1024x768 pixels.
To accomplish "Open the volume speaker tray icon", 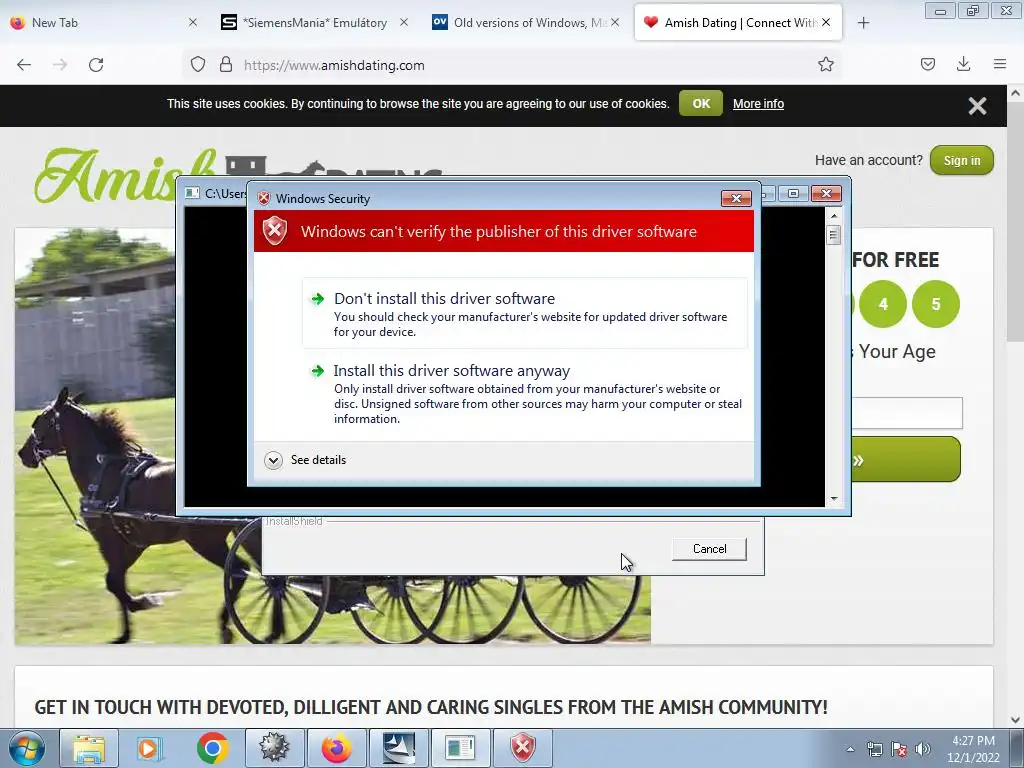I will coord(923,749).
